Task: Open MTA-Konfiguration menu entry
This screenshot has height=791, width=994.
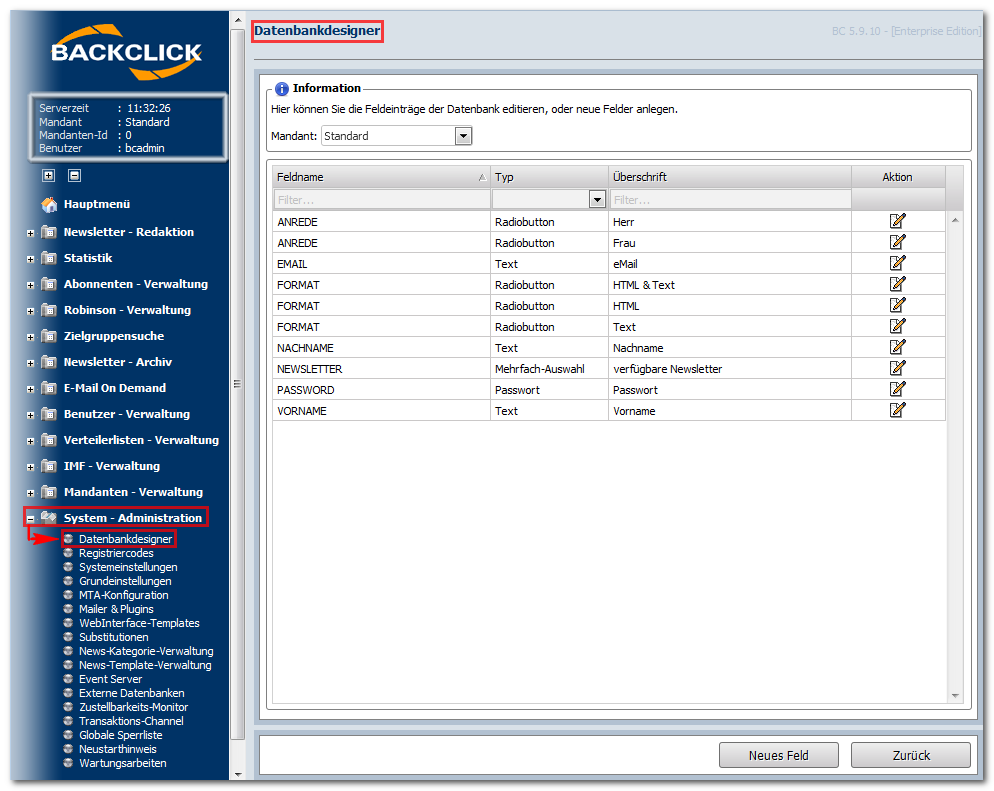Action: point(124,595)
